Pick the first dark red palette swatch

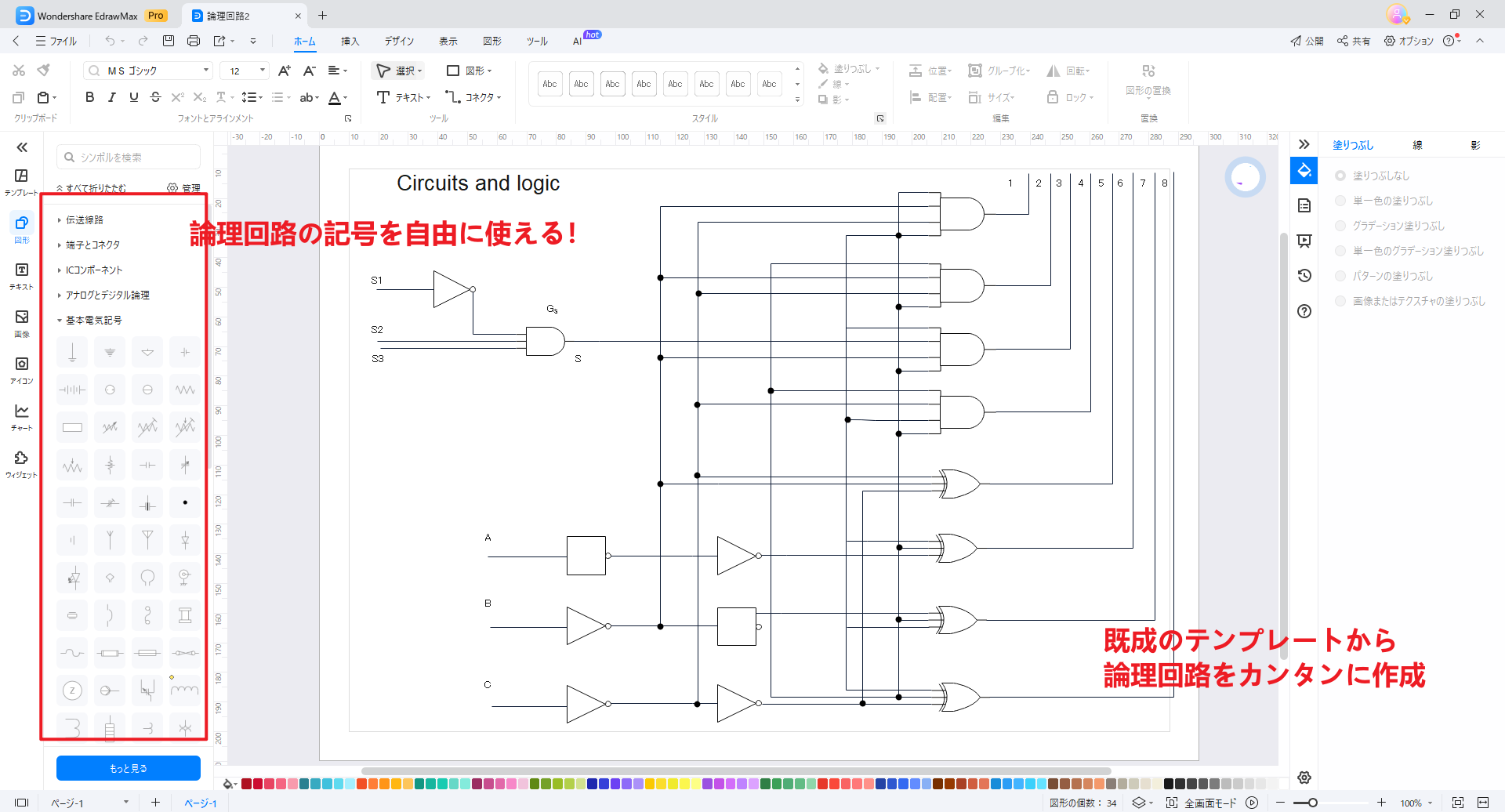click(x=246, y=784)
